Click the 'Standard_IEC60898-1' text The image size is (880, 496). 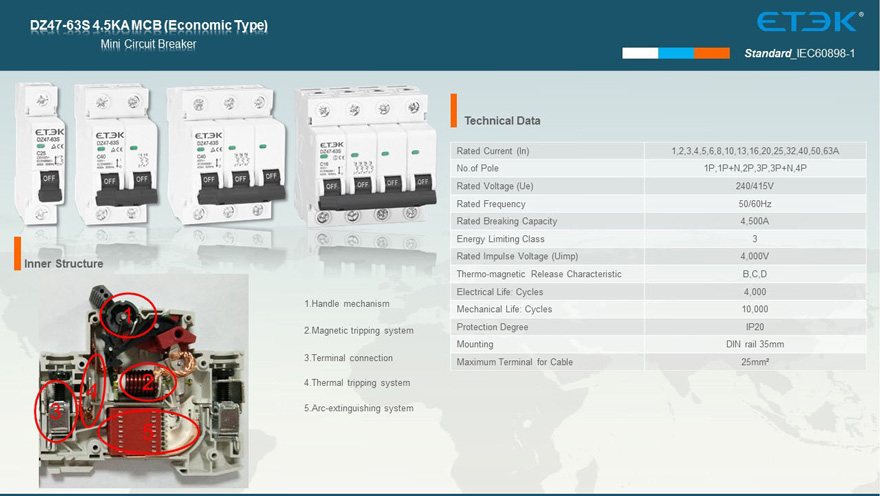[x=799, y=53]
